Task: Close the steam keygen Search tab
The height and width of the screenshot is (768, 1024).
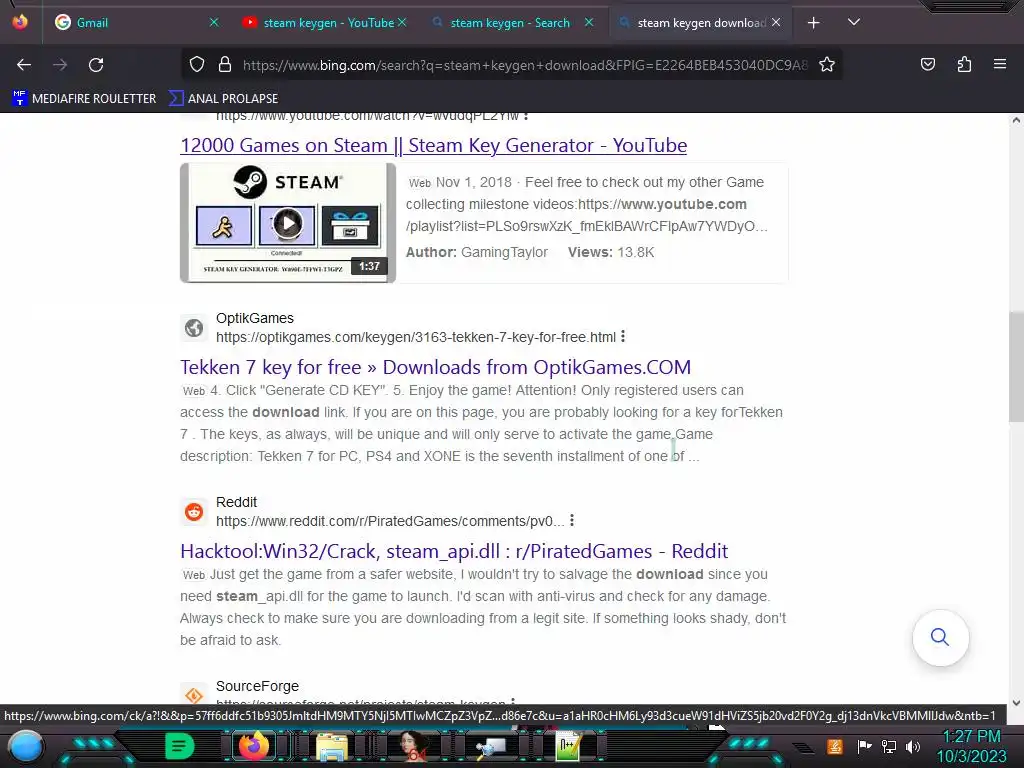Action: (x=588, y=22)
